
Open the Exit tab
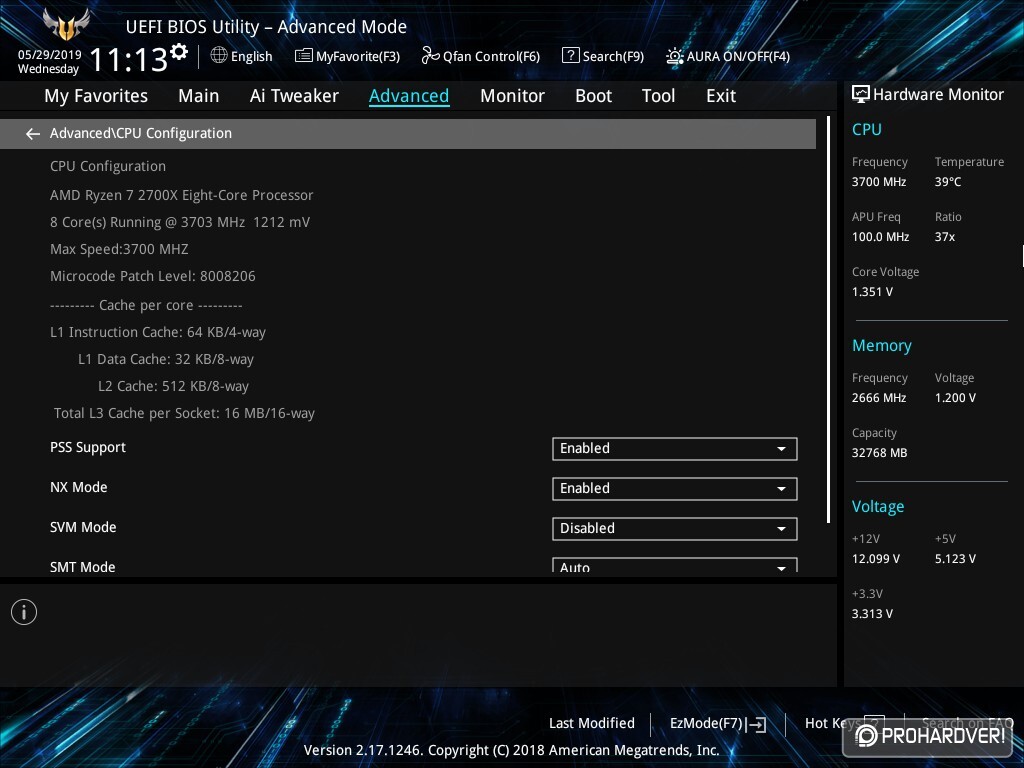(x=721, y=96)
